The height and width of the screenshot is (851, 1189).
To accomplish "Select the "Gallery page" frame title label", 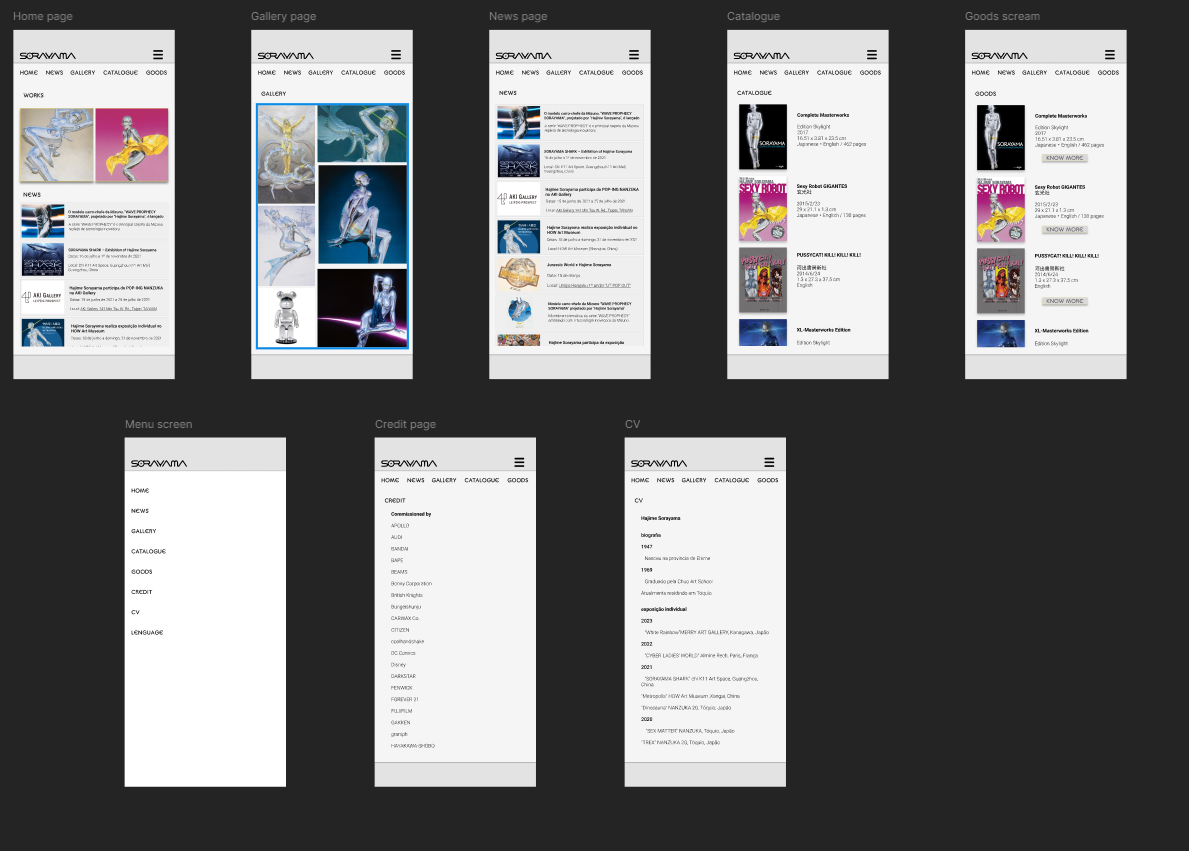I will click(x=283, y=17).
